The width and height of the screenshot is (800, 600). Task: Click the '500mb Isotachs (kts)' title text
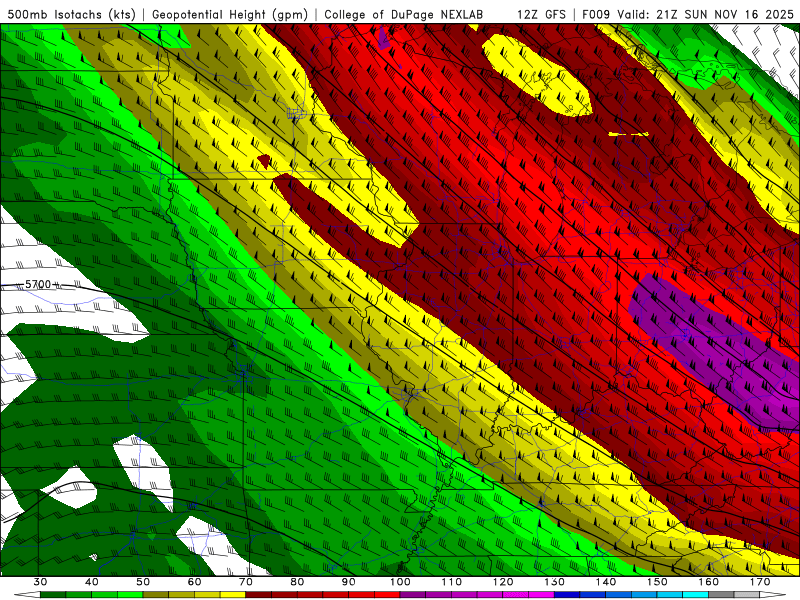pos(71,14)
